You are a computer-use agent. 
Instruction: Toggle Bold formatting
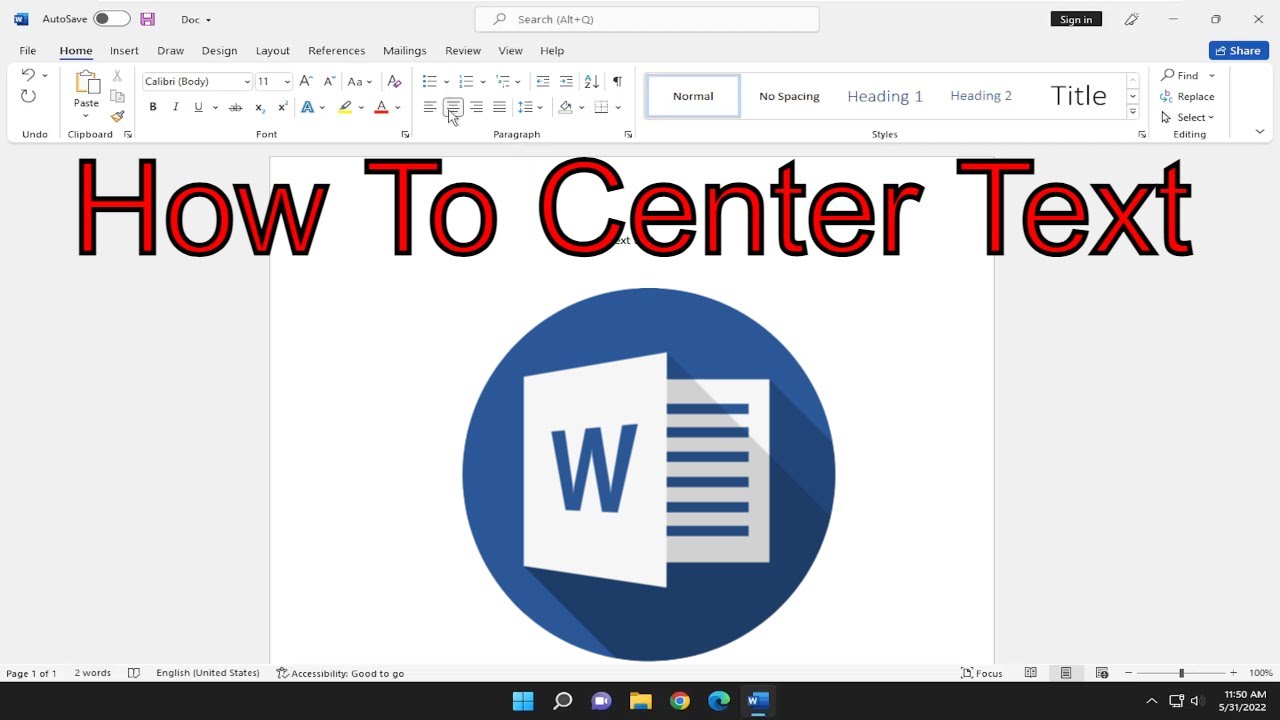(153, 107)
